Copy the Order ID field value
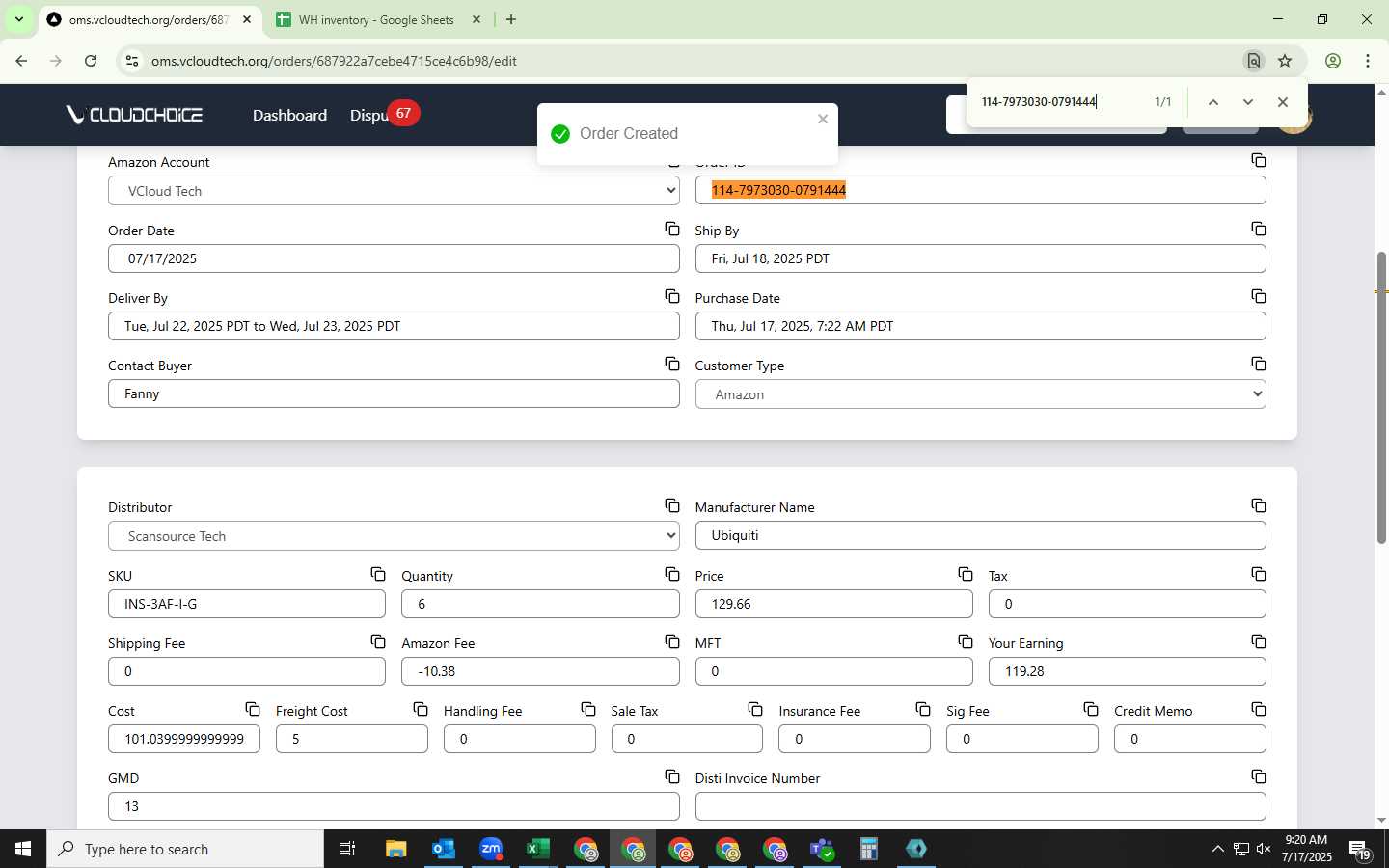Image resolution: width=1389 pixels, height=868 pixels. [x=1258, y=160]
